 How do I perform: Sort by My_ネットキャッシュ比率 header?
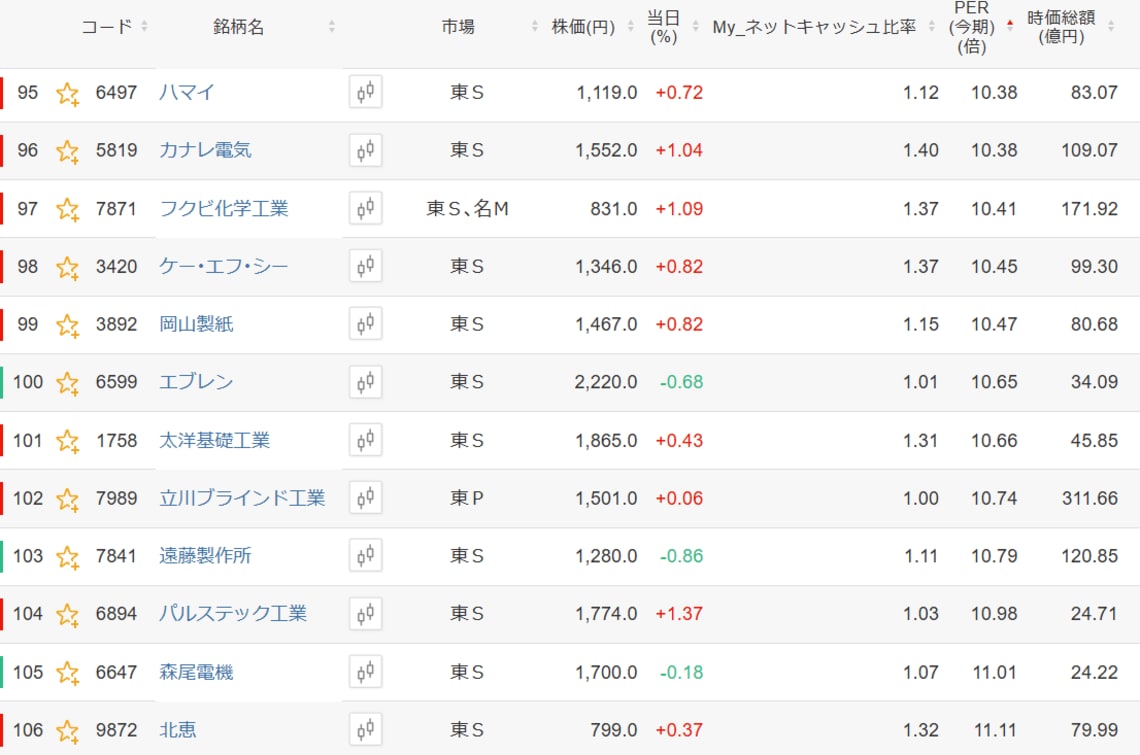813,27
